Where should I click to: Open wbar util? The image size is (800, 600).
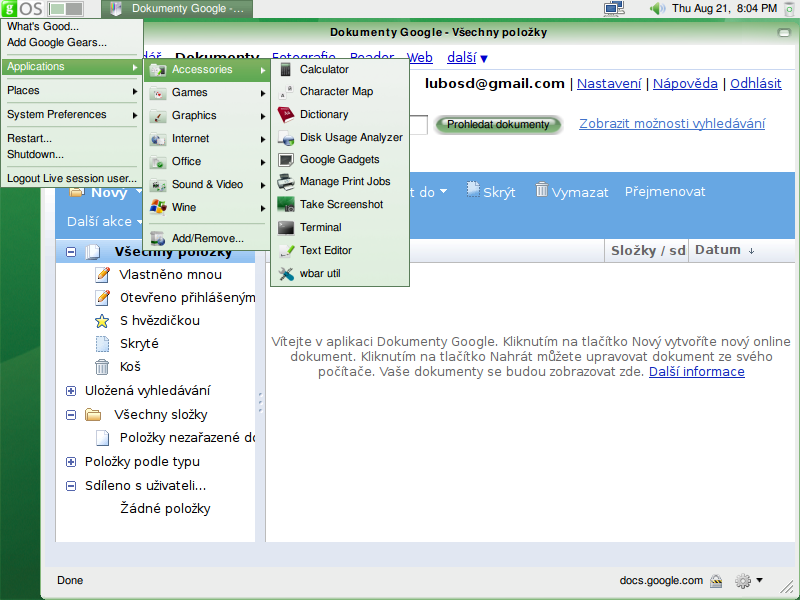[x=340, y=273]
